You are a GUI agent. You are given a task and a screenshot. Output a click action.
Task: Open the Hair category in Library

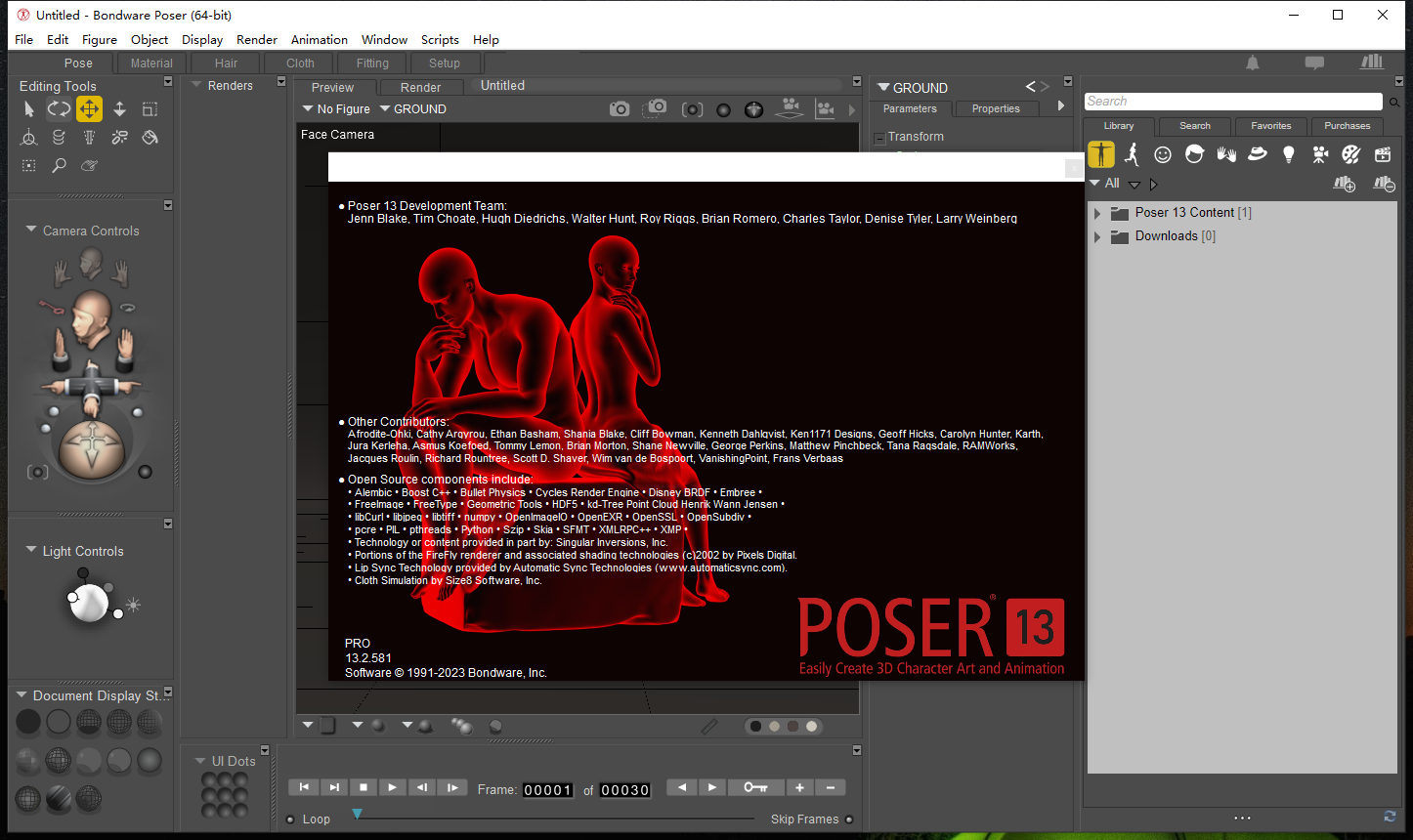(1194, 154)
